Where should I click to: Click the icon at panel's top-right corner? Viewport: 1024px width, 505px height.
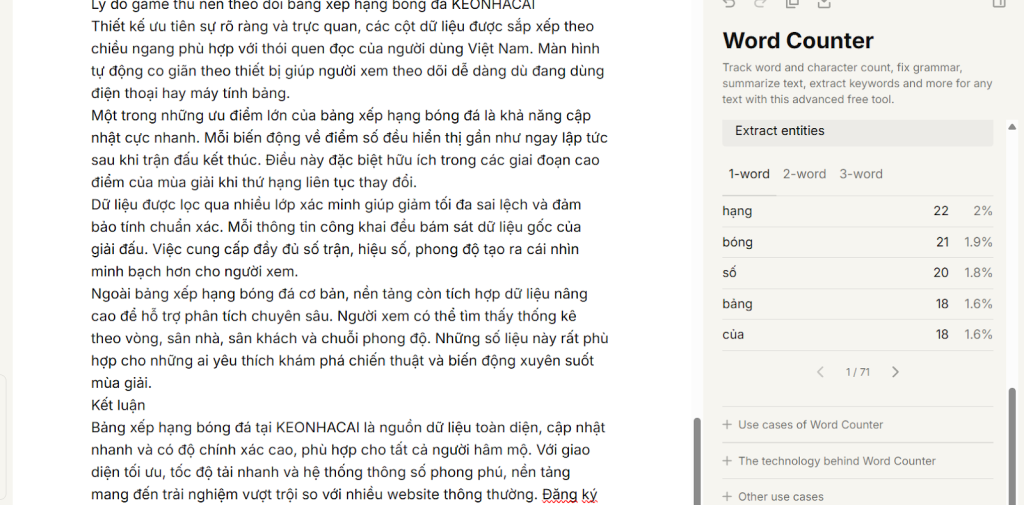point(998,4)
